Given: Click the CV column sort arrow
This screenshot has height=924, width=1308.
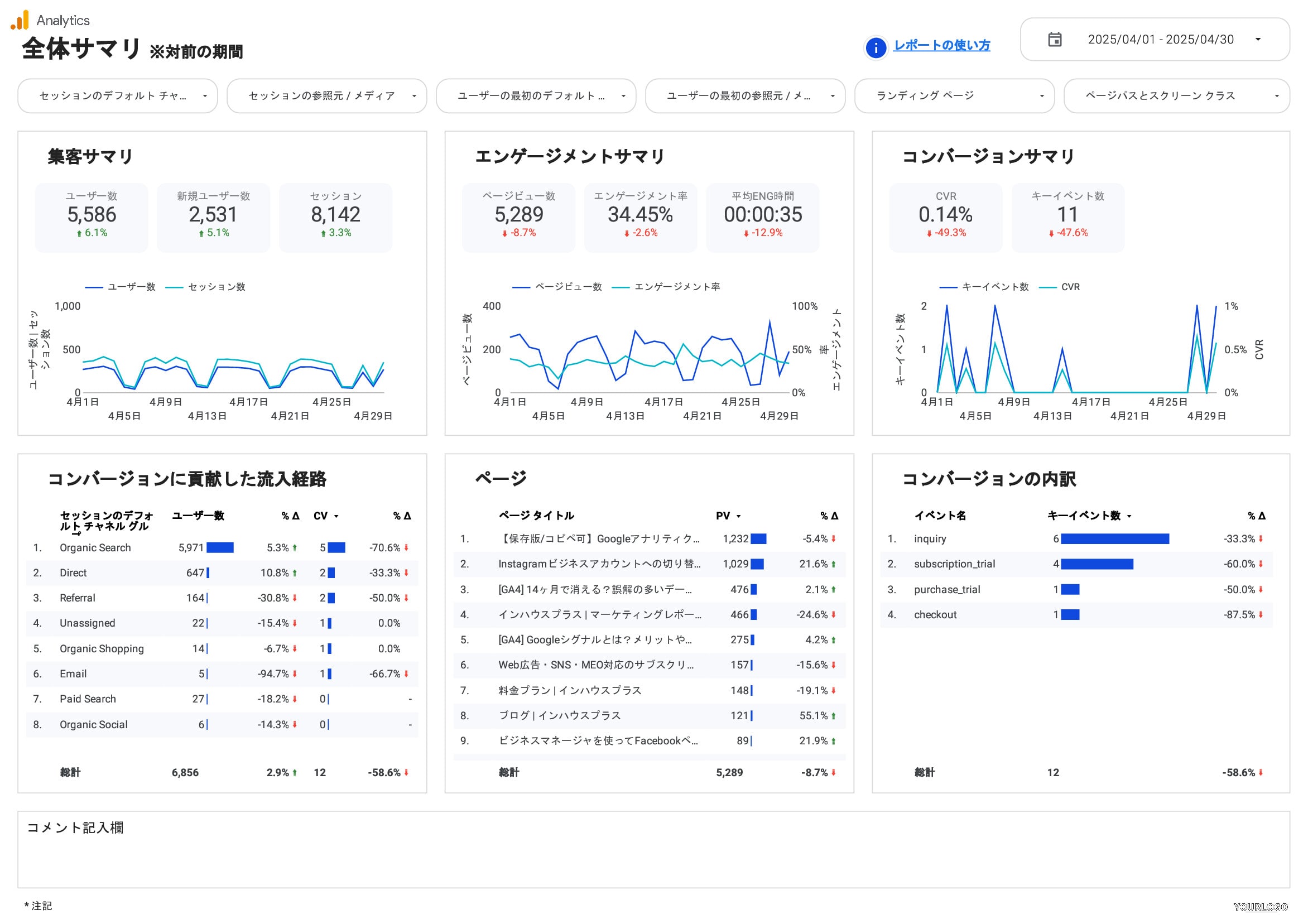Looking at the screenshot, I should [x=336, y=516].
